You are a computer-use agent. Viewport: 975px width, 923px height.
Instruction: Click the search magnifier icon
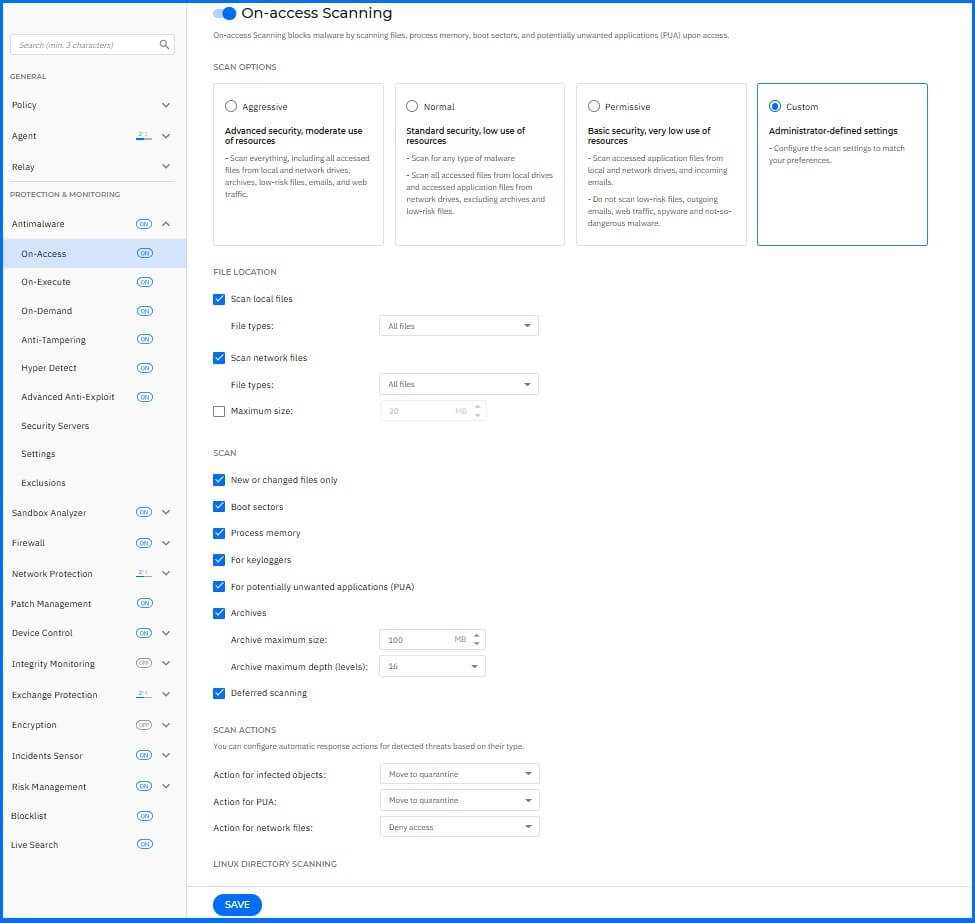coord(162,44)
